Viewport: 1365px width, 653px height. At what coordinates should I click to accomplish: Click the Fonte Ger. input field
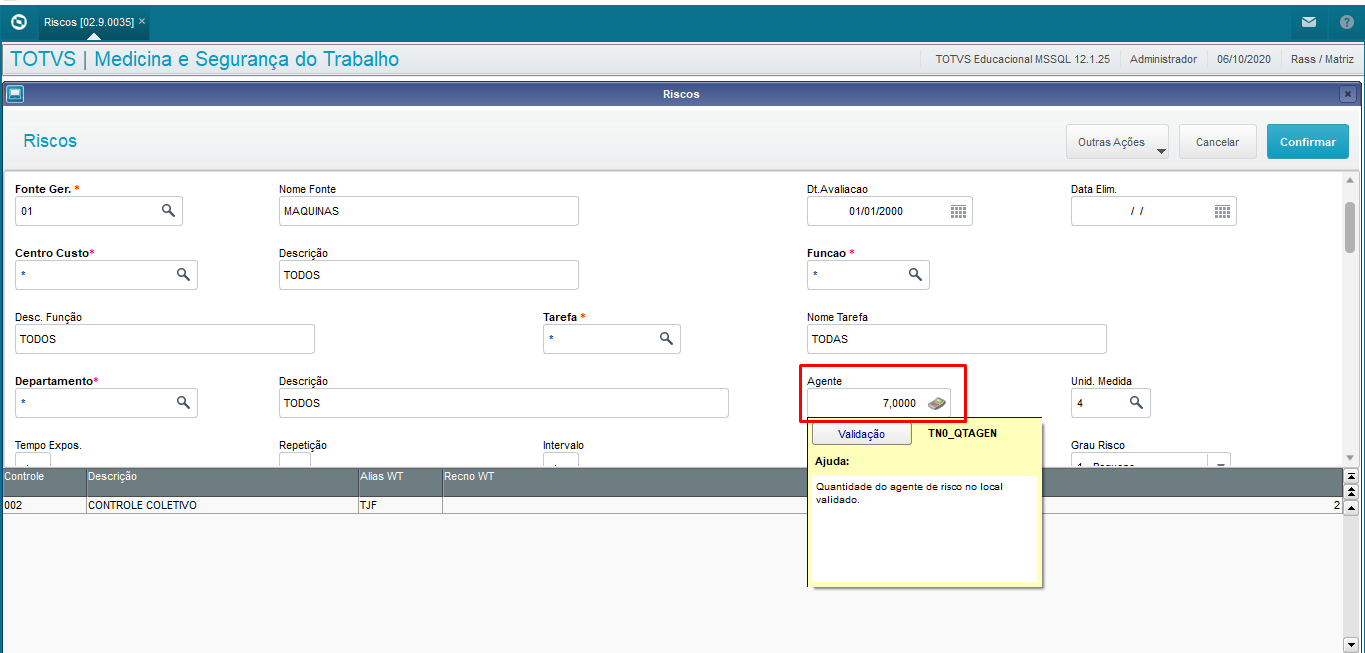[x=99, y=211]
